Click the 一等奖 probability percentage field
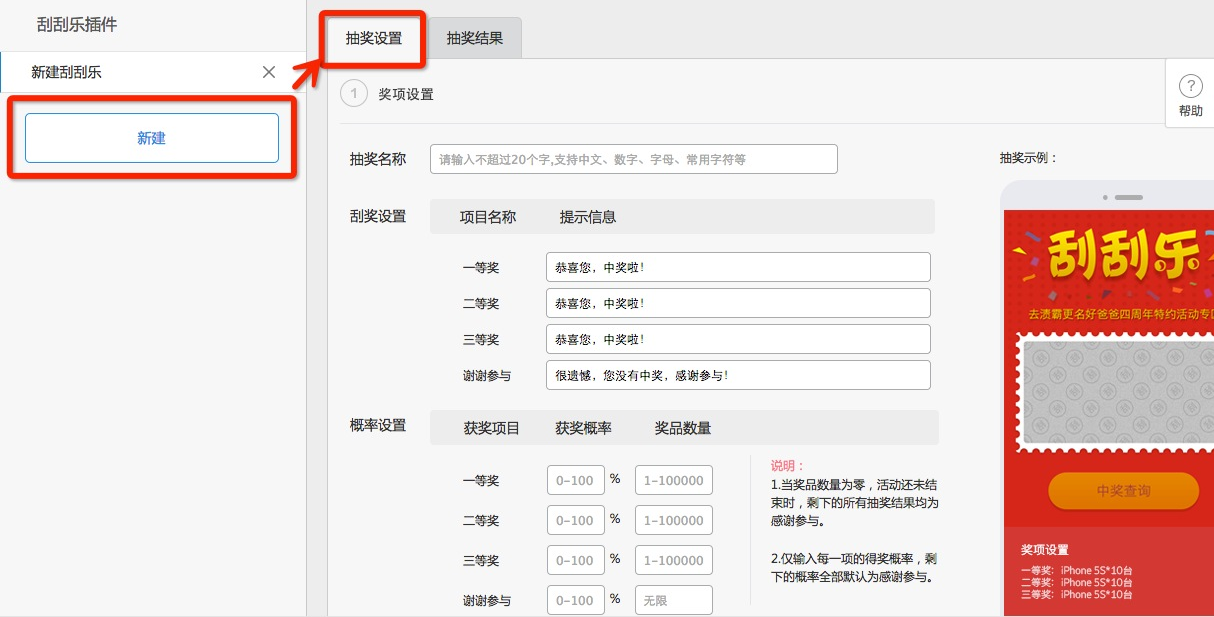This screenshot has width=1214, height=617. (x=576, y=480)
